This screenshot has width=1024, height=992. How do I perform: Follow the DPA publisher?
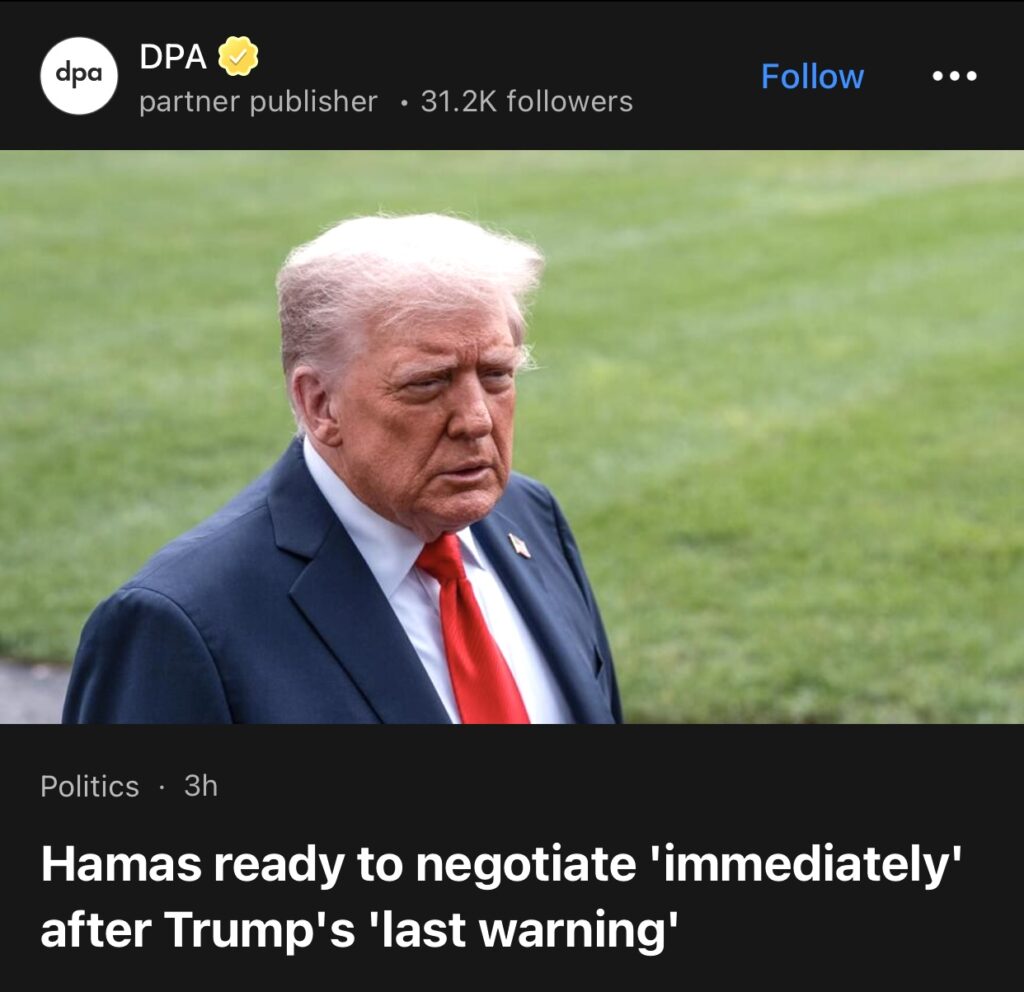[812, 76]
